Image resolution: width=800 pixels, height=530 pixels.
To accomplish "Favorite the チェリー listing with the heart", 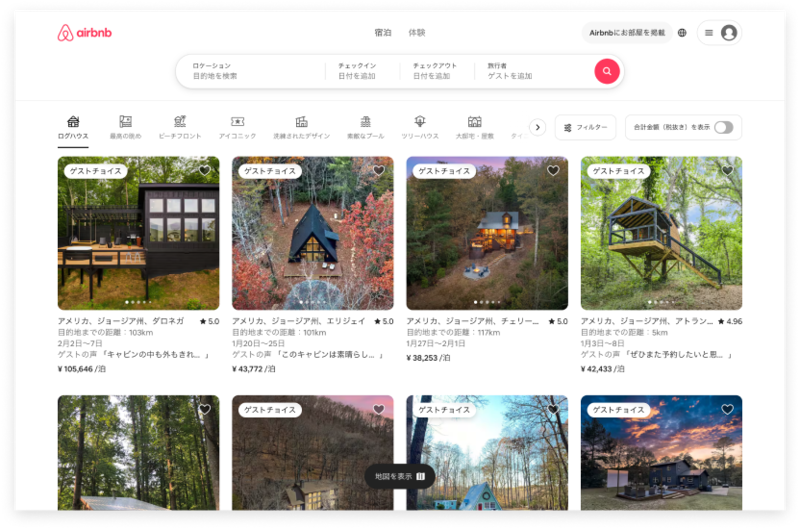I will (553, 170).
